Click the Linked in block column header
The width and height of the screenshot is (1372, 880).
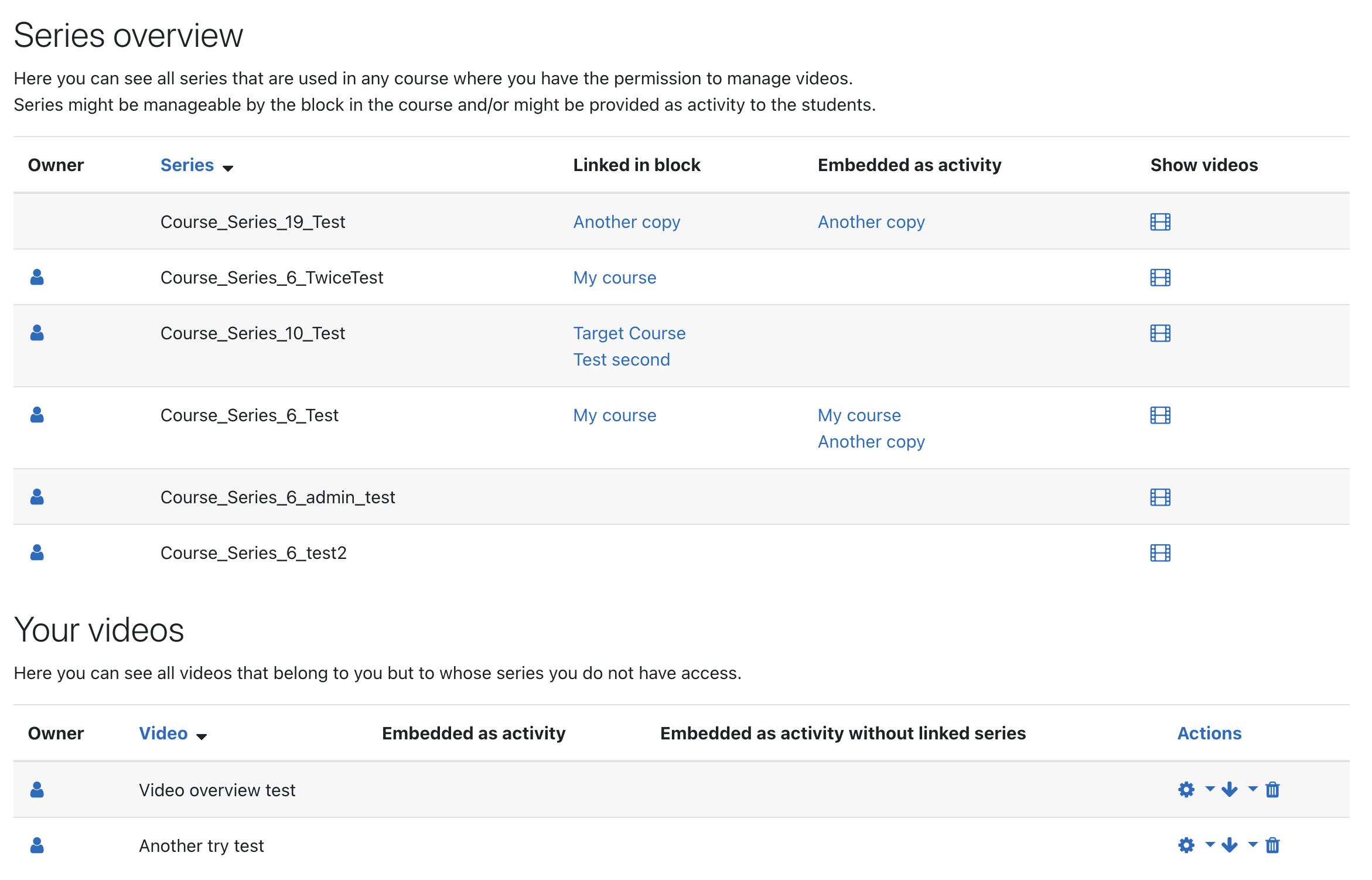(637, 165)
